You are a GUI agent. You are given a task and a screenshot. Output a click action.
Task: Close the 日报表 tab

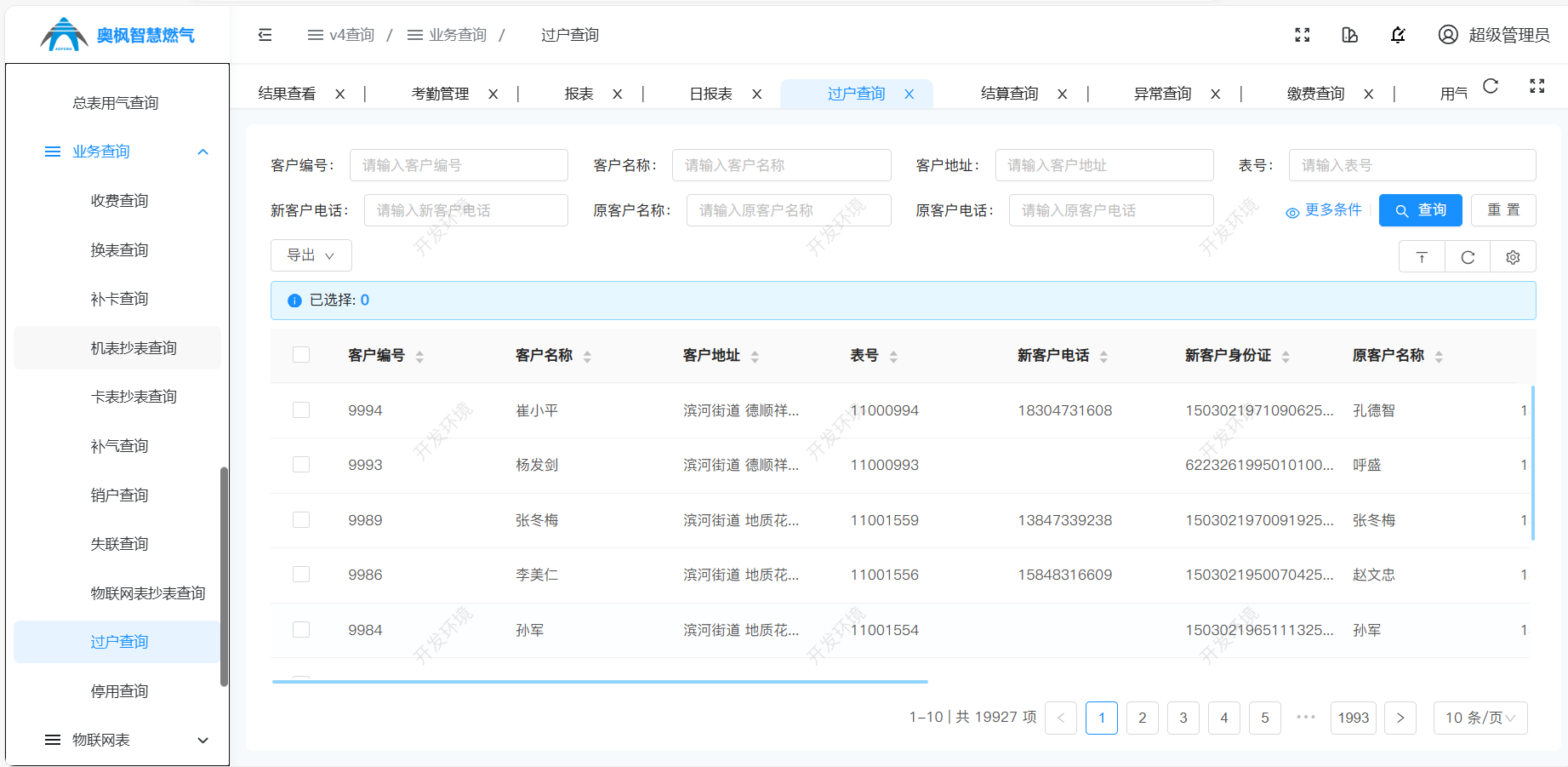pos(756,94)
